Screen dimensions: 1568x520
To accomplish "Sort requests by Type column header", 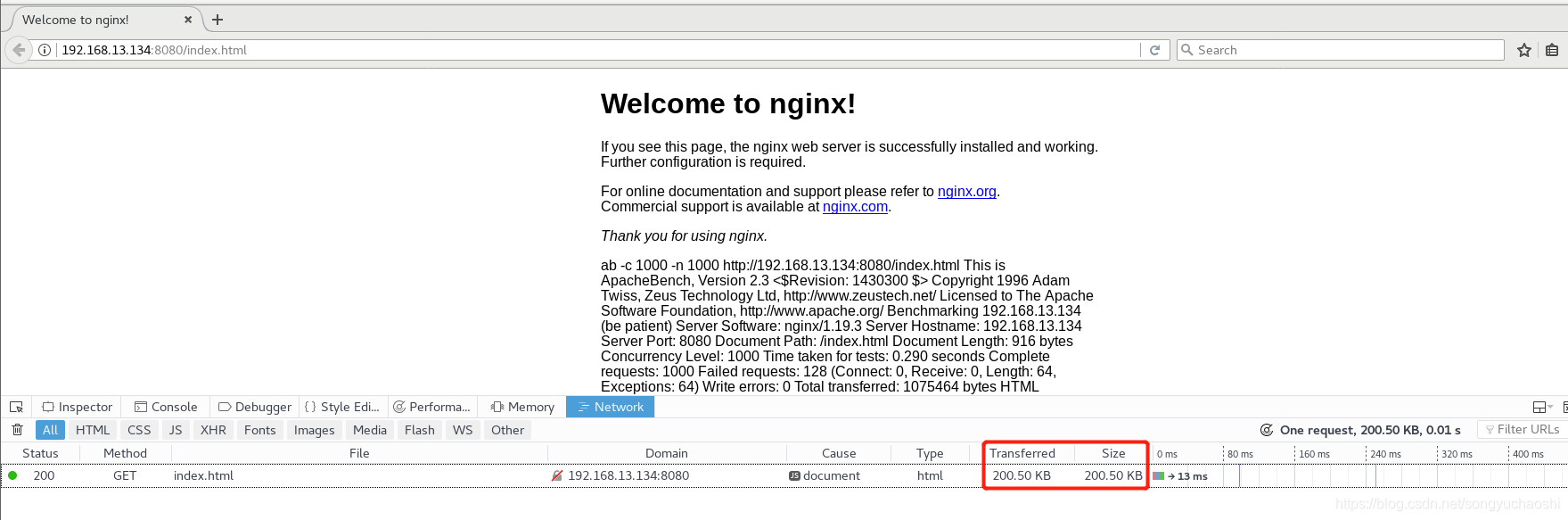I will point(930,453).
